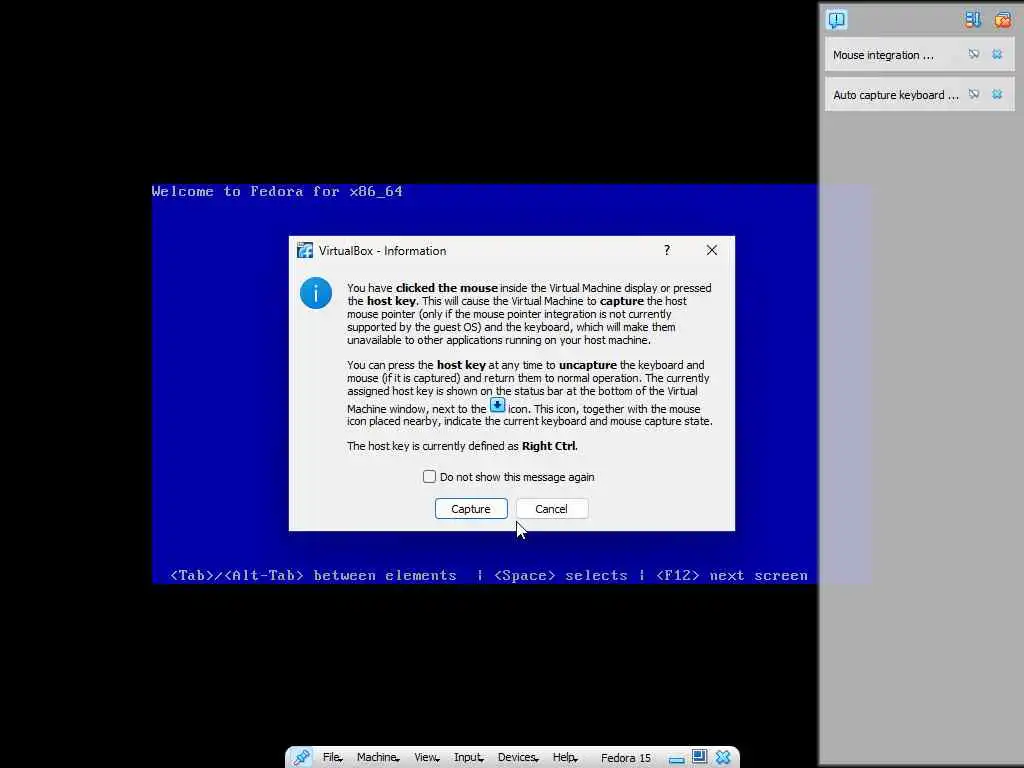
Task: Minimize the VM via mini toolbar icon
Action: [677, 759]
